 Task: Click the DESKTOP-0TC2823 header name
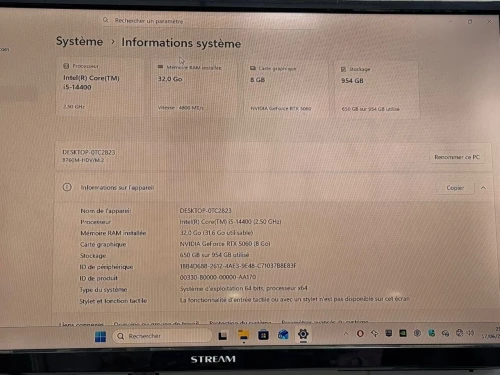(x=89, y=152)
